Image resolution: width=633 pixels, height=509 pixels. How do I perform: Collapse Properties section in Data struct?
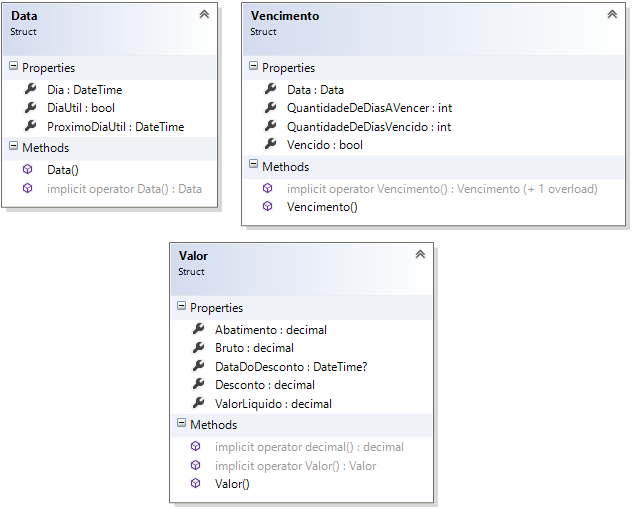[13, 68]
